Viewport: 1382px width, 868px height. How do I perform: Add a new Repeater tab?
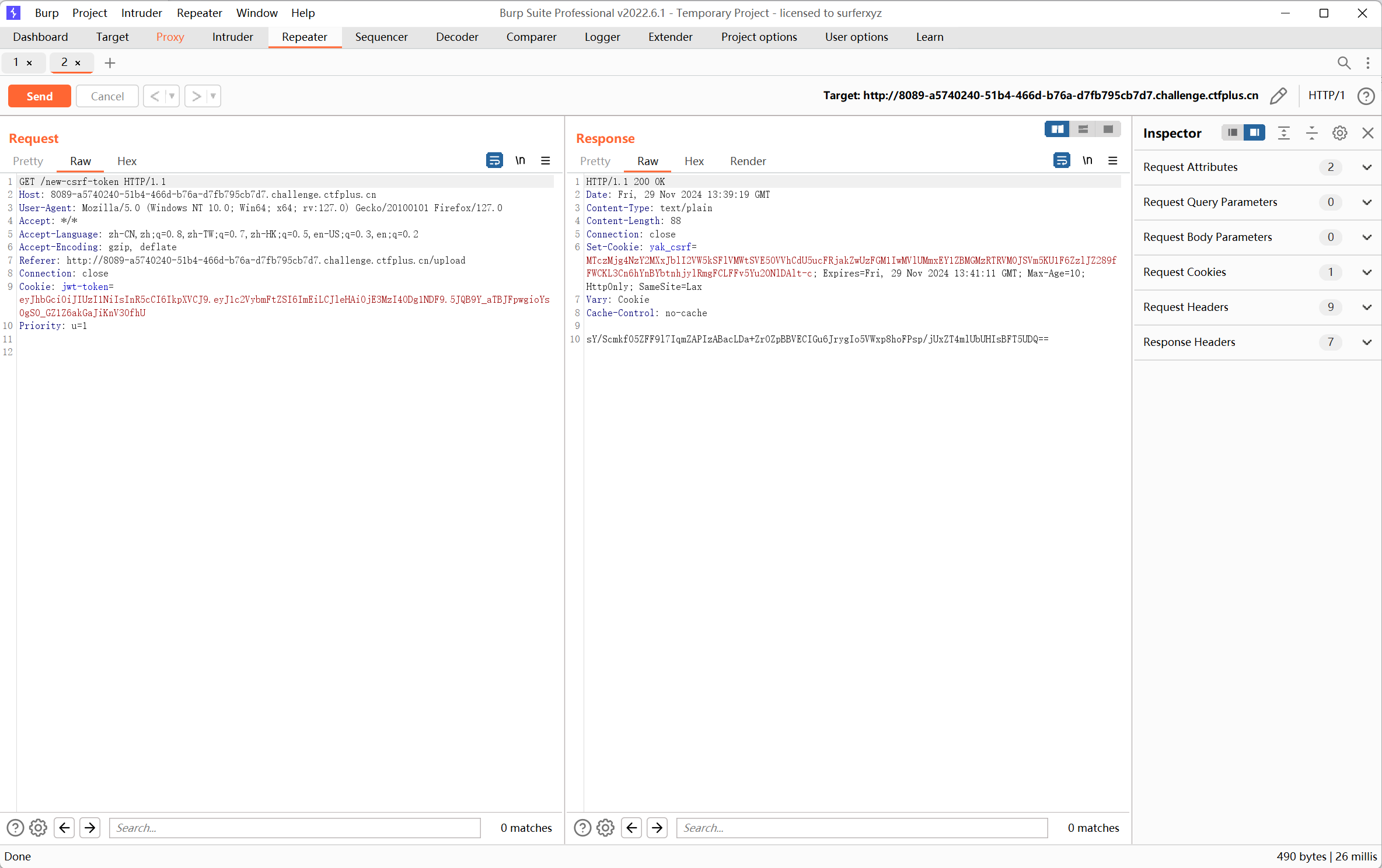pyautogui.click(x=110, y=62)
